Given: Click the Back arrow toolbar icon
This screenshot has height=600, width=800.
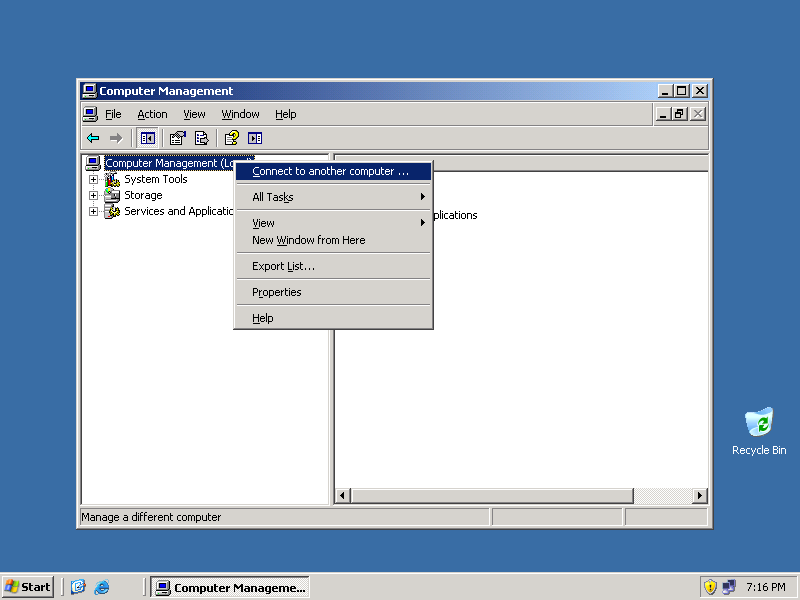Looking at the screenshot, I should point(93,138).
